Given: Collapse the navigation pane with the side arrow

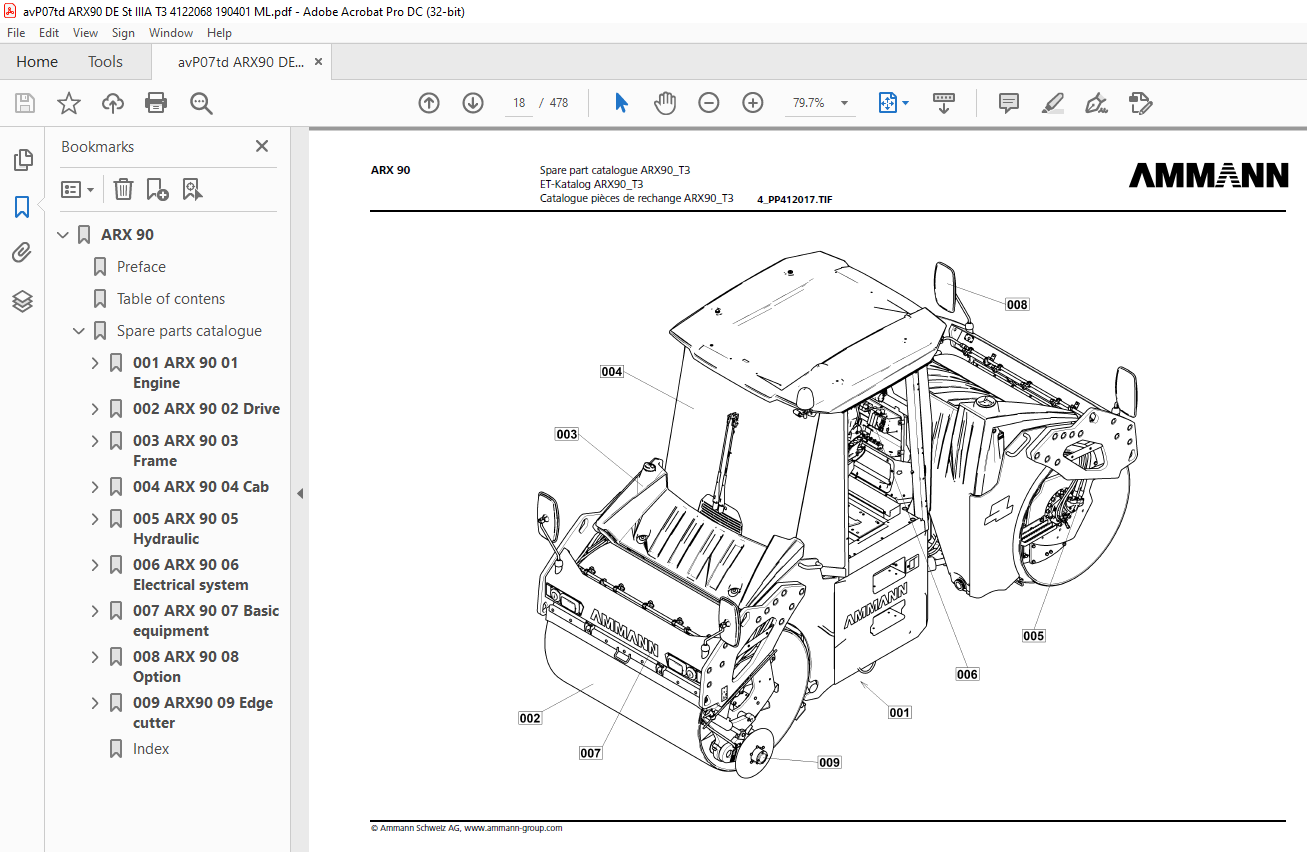Looking at the screenshot, I should [299, 493].
